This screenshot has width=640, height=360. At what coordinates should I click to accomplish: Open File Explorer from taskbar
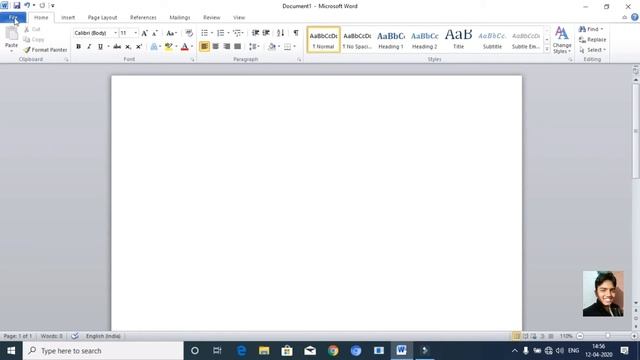coord(264,351)
